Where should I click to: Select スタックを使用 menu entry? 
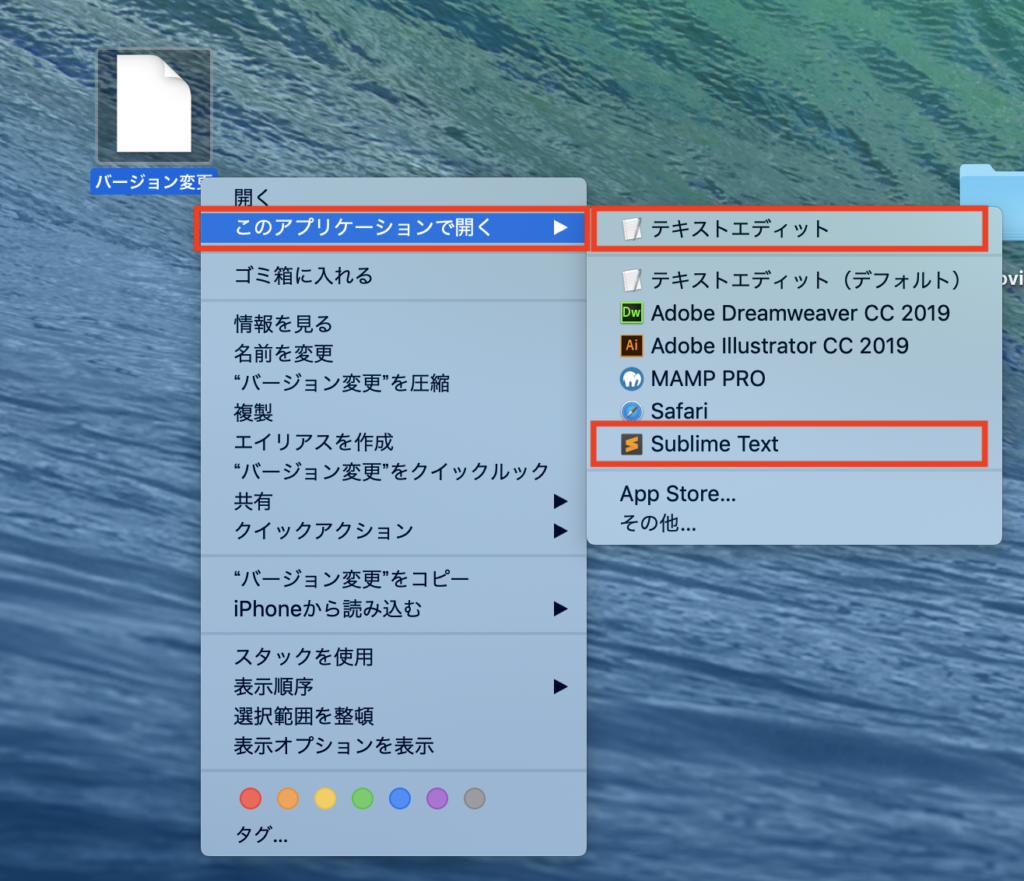click(x=394, y=656)
